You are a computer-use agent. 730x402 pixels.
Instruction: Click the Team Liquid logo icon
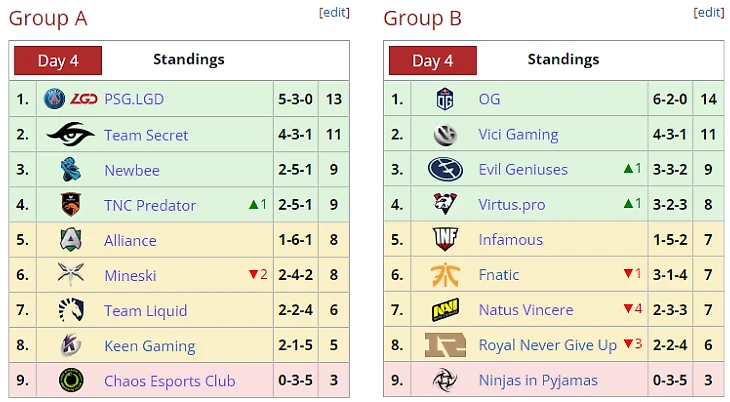coord(70,310)
